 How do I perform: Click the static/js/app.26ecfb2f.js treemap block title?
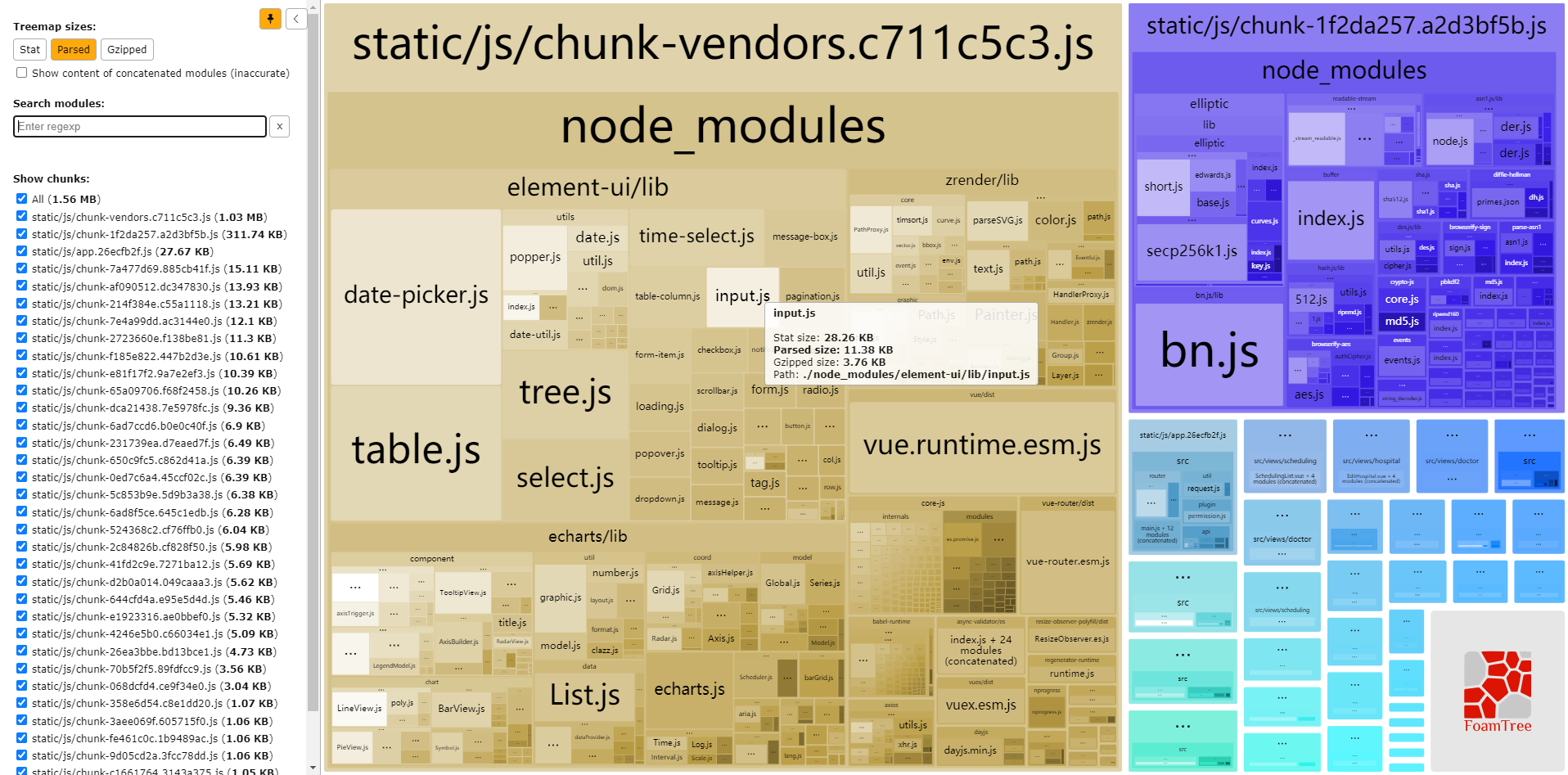1183,436
